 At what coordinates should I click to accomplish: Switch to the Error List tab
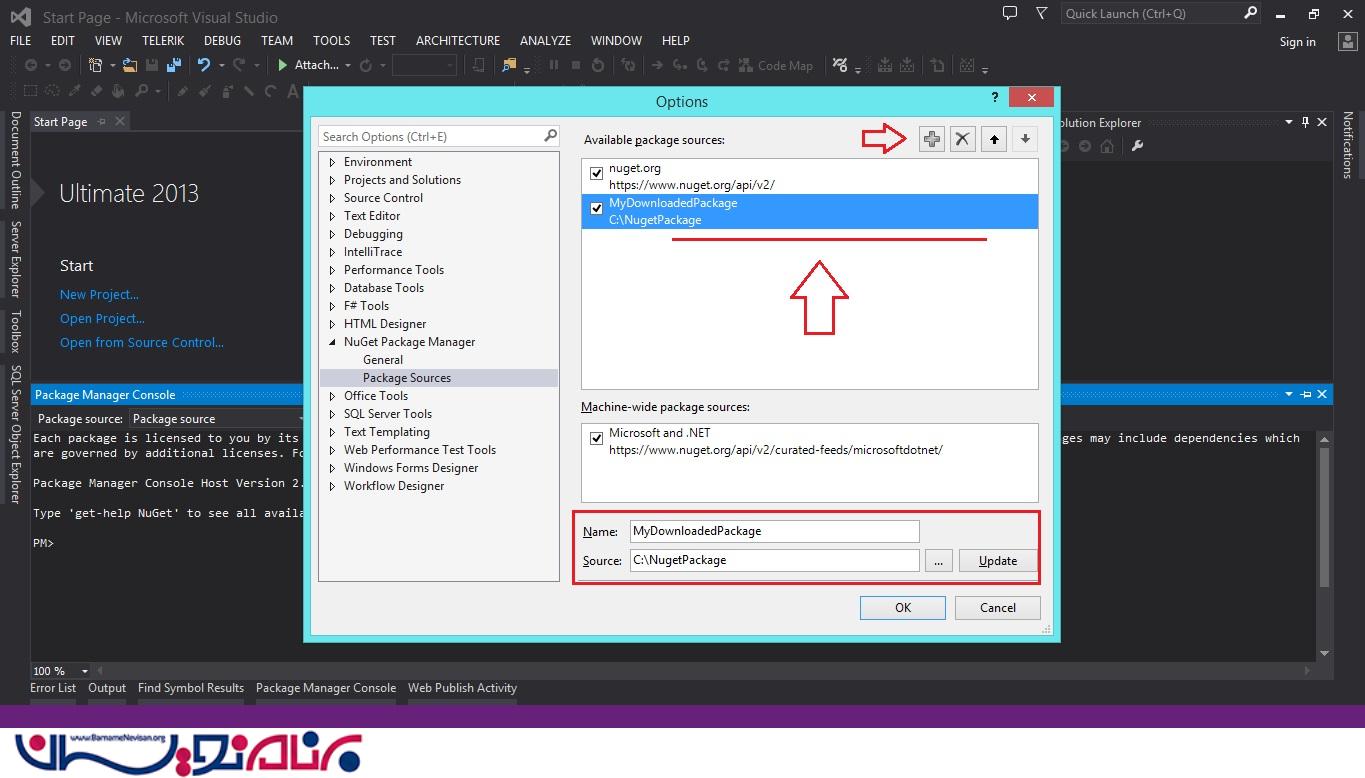[53, 688]
